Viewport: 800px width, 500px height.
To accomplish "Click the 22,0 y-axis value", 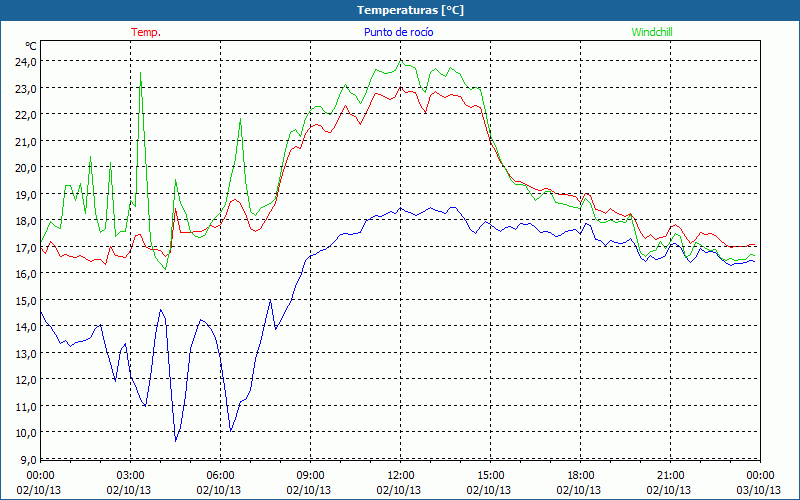I will pyautogui.click(x=26, y=115).
